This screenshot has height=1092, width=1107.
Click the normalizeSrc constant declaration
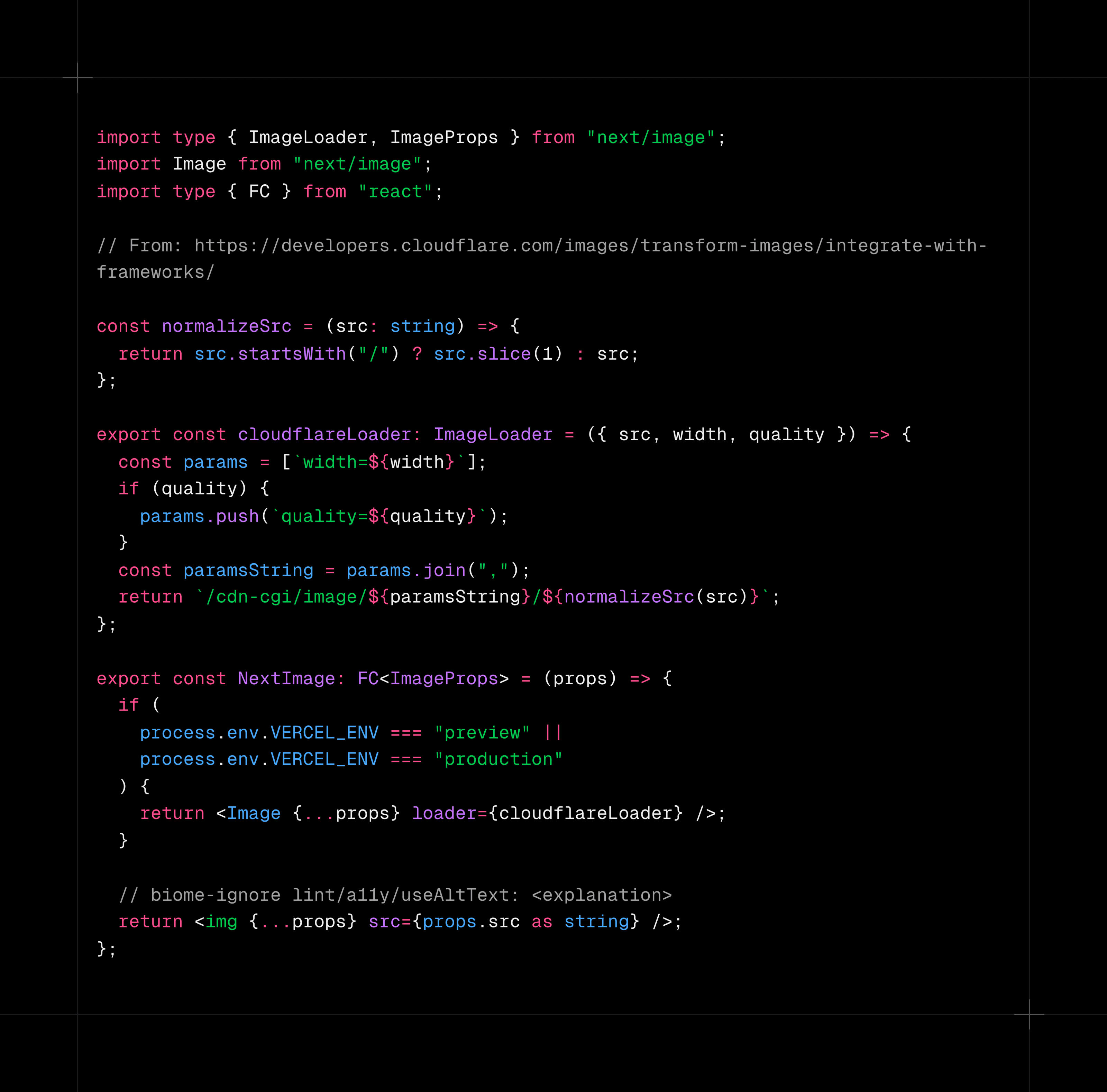coord(227,326)
